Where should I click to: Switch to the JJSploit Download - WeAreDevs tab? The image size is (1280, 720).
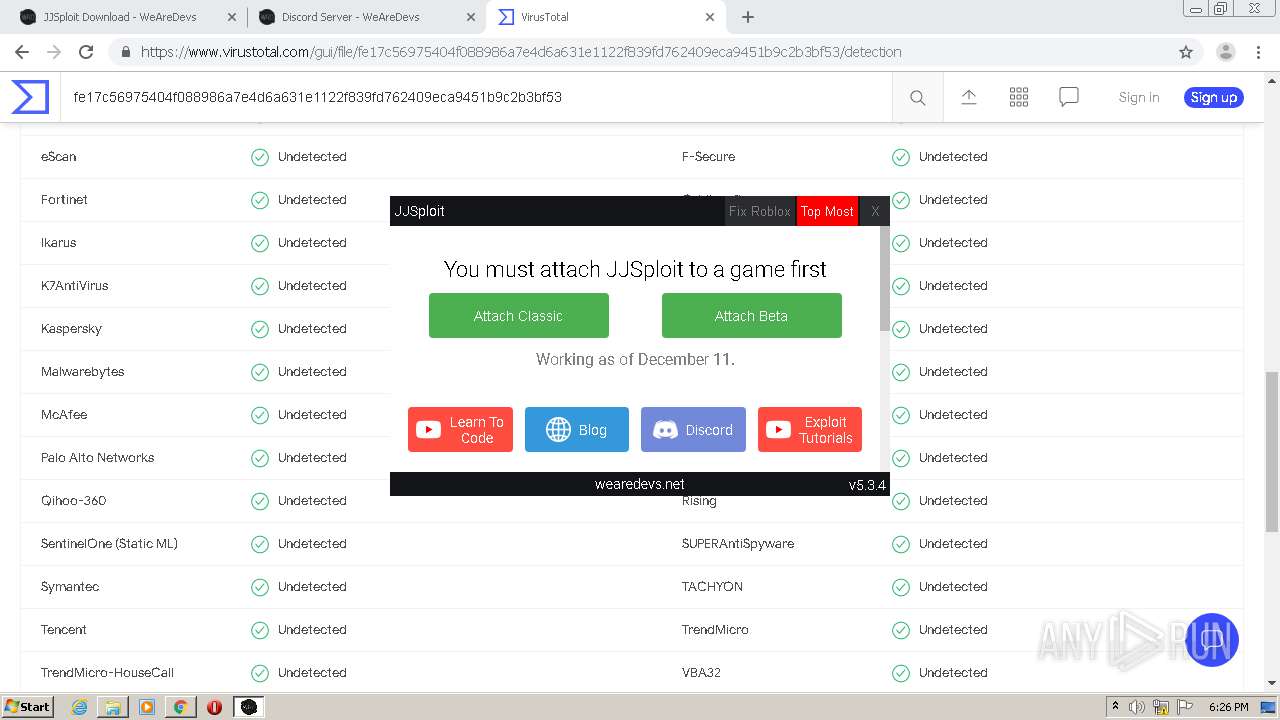coord(120,17)
